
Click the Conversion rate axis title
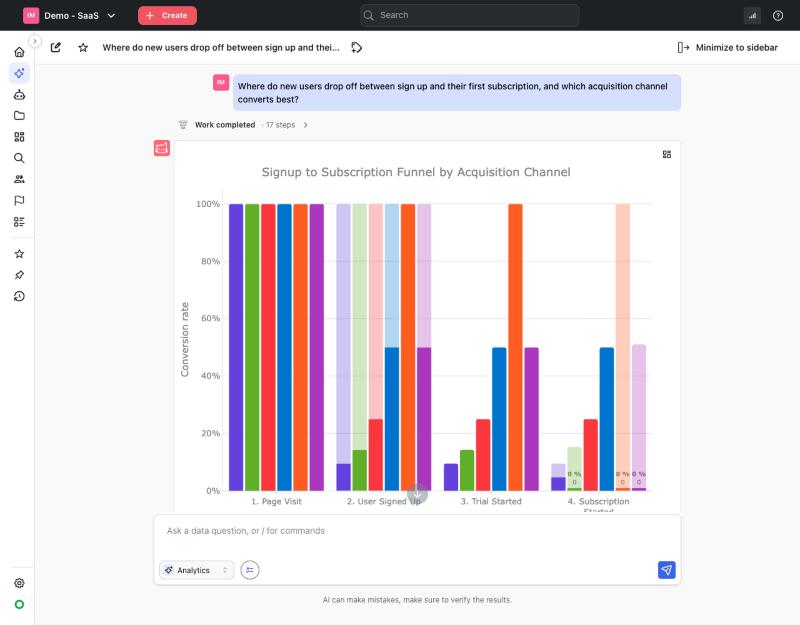click(x=185, y=339)
